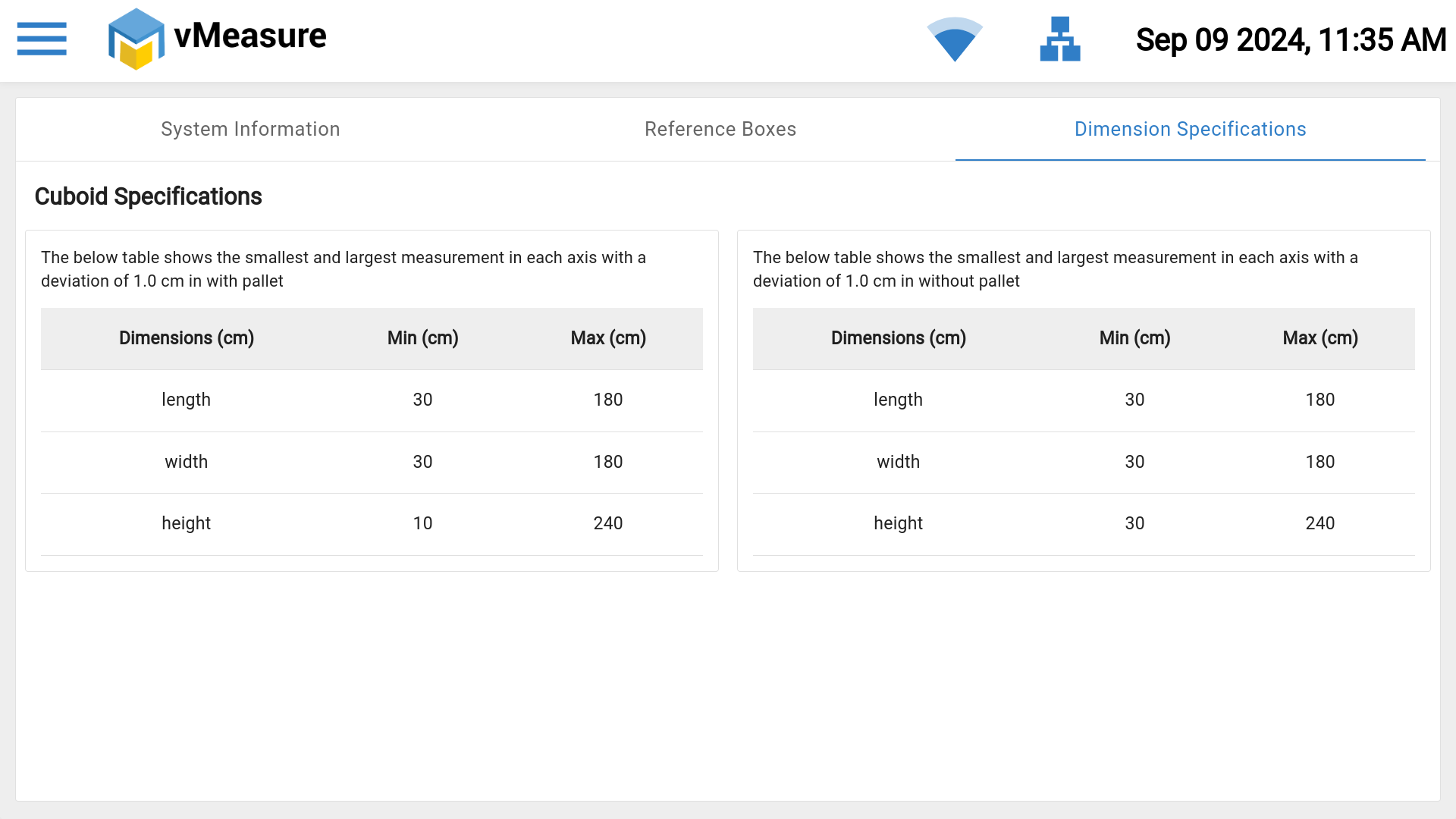Image resolution: width=1456 pixels, height=819 pixels.
Task: Click the Wi-Fi signal status icon
Action: (x=955, y=39)
